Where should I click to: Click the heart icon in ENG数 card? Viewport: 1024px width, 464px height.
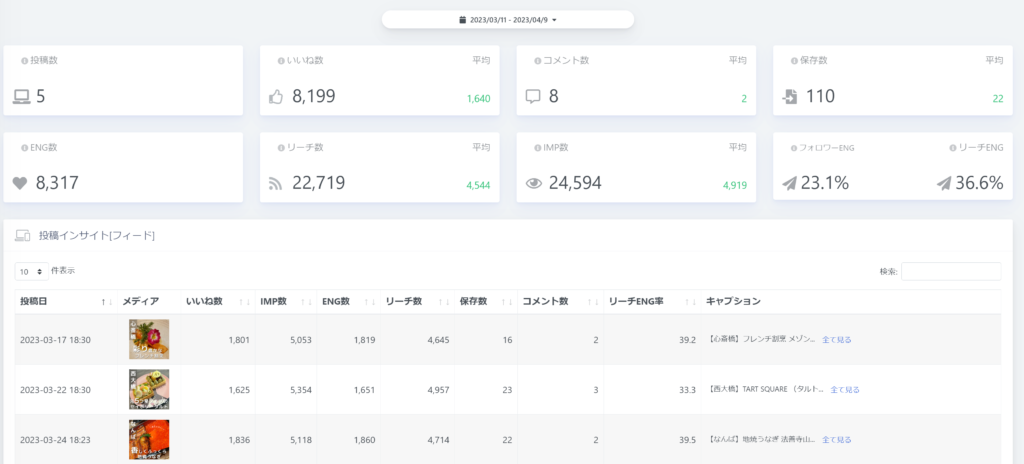point(21,183)
